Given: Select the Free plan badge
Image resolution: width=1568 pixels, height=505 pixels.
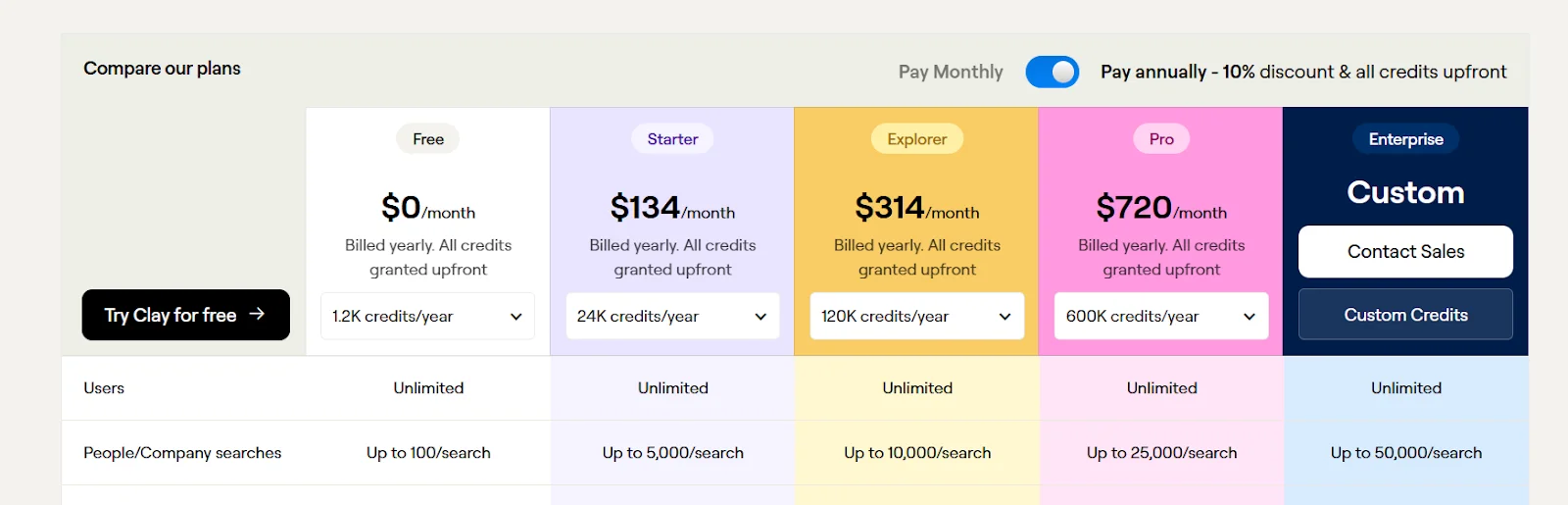Looking at the screenshot, I should pyautogui.click(x=427, y=139).
